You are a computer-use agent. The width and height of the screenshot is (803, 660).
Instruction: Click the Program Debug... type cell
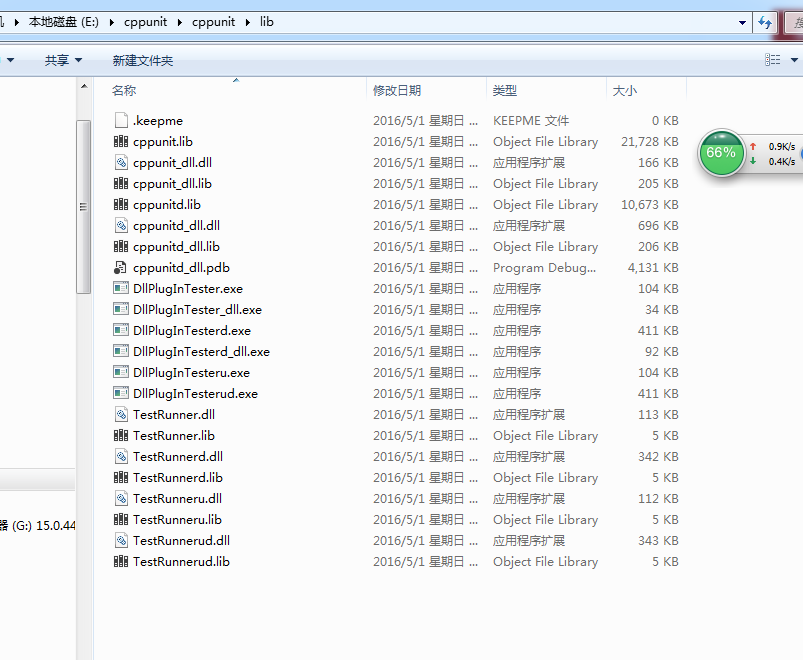[544, 267]
